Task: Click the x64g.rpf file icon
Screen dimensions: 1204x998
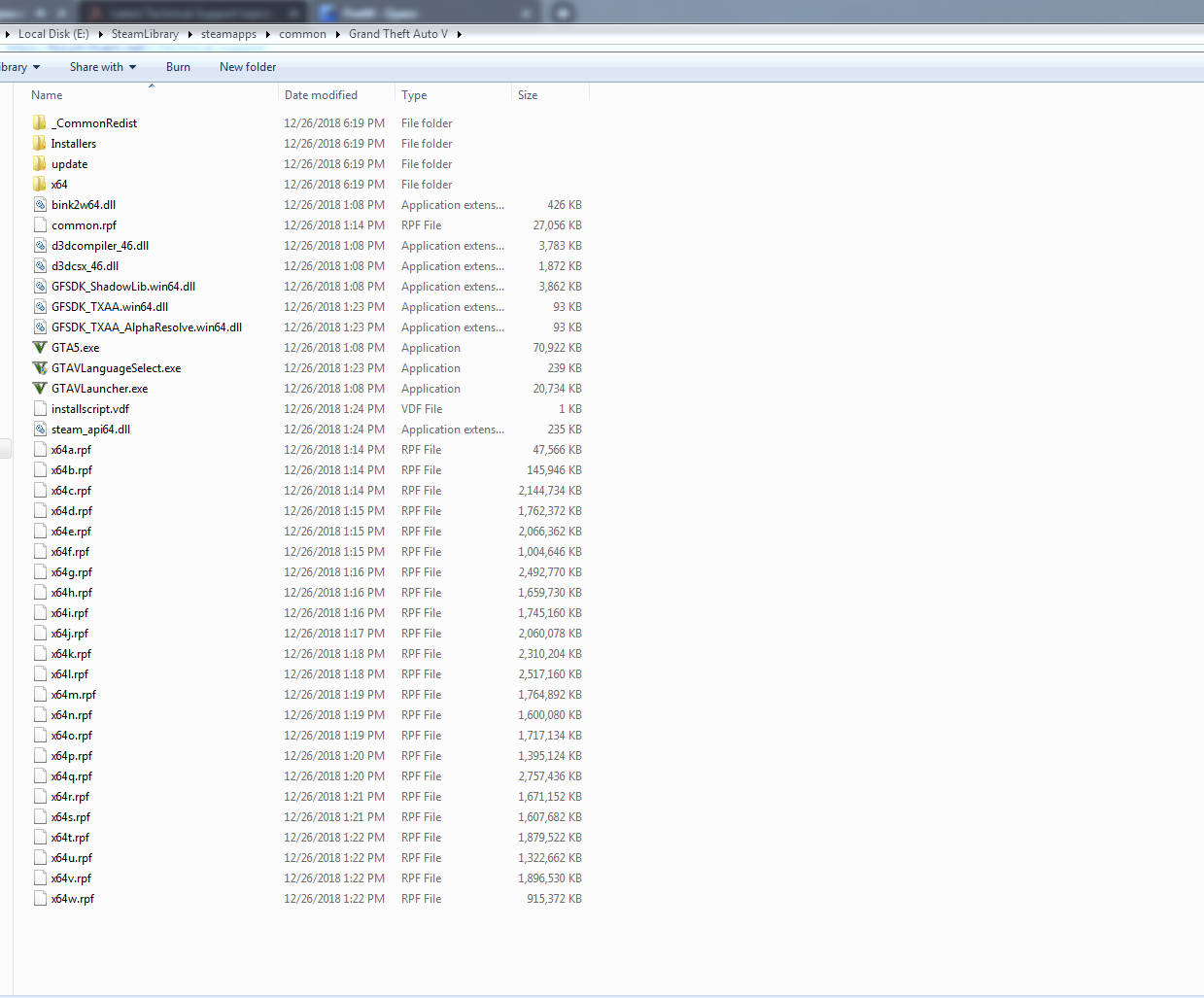Action: [x=40, y=571]
